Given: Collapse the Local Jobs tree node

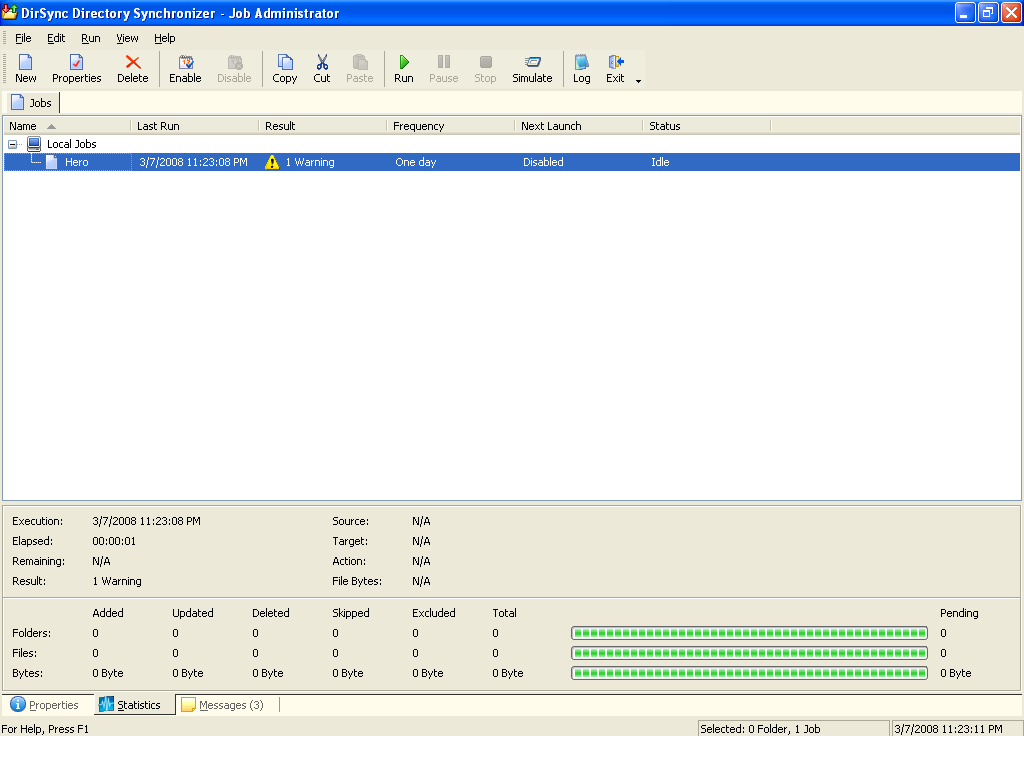Looking at the screenshot, I should [12, 144].
